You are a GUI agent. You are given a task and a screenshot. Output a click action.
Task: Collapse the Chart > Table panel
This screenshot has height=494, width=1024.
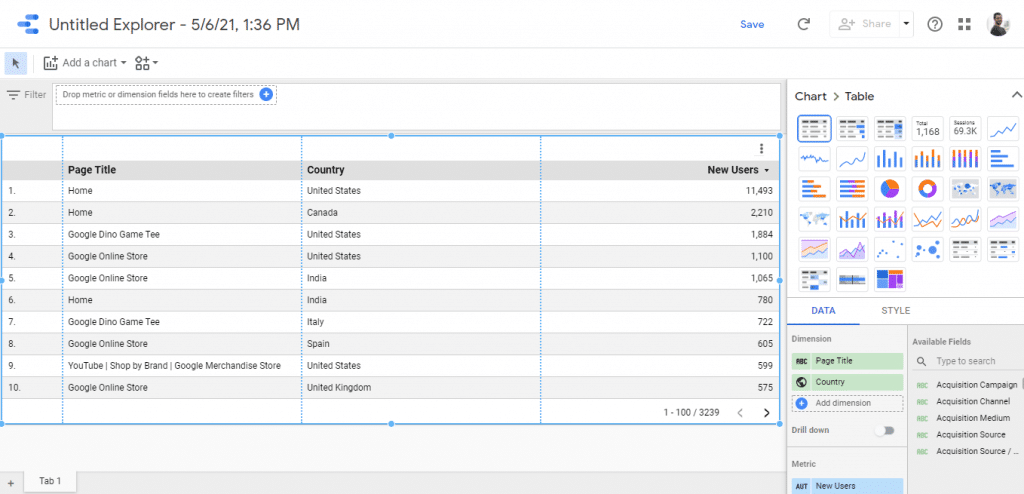(1016, 95)
